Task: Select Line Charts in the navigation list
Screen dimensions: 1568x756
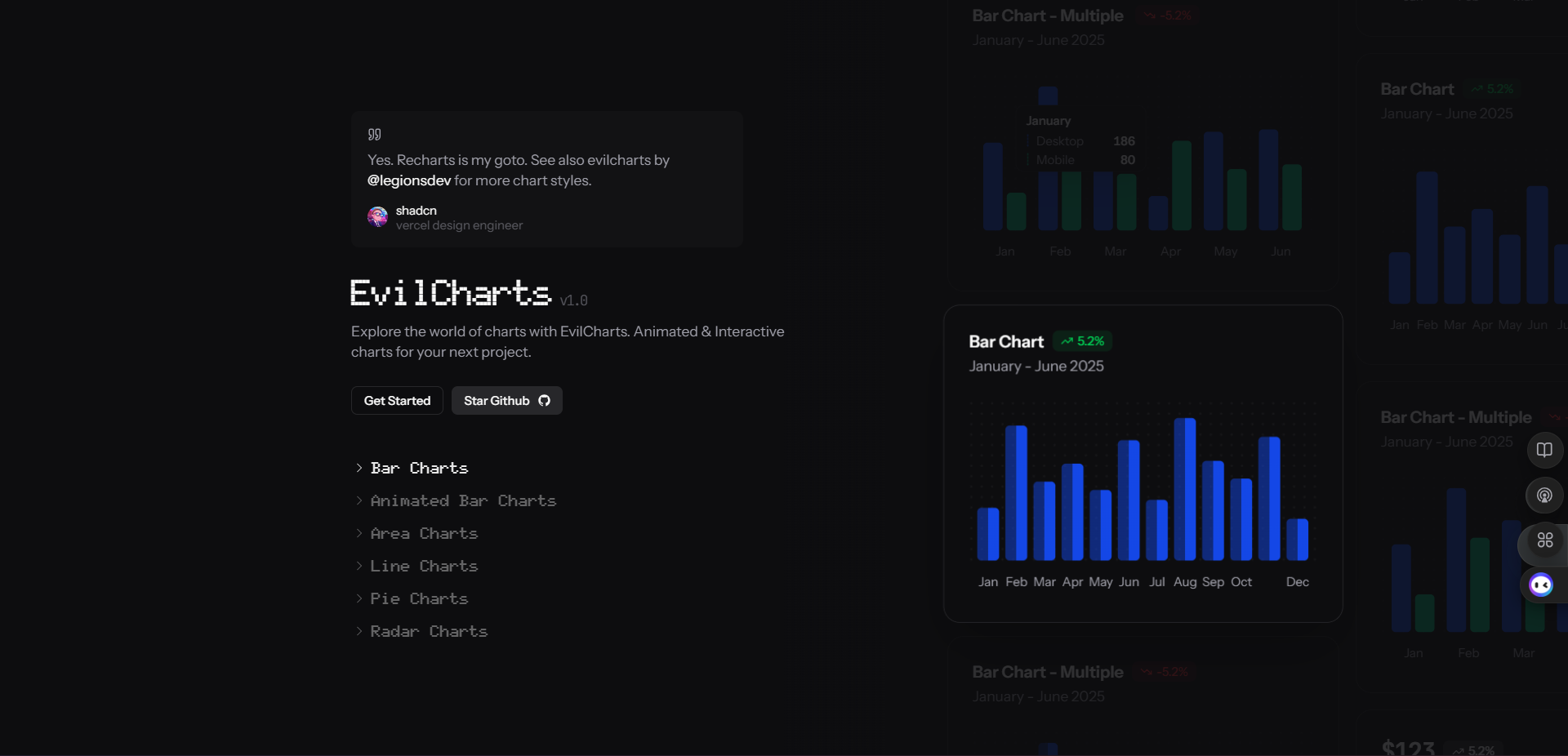Action: tap(424, 567)
